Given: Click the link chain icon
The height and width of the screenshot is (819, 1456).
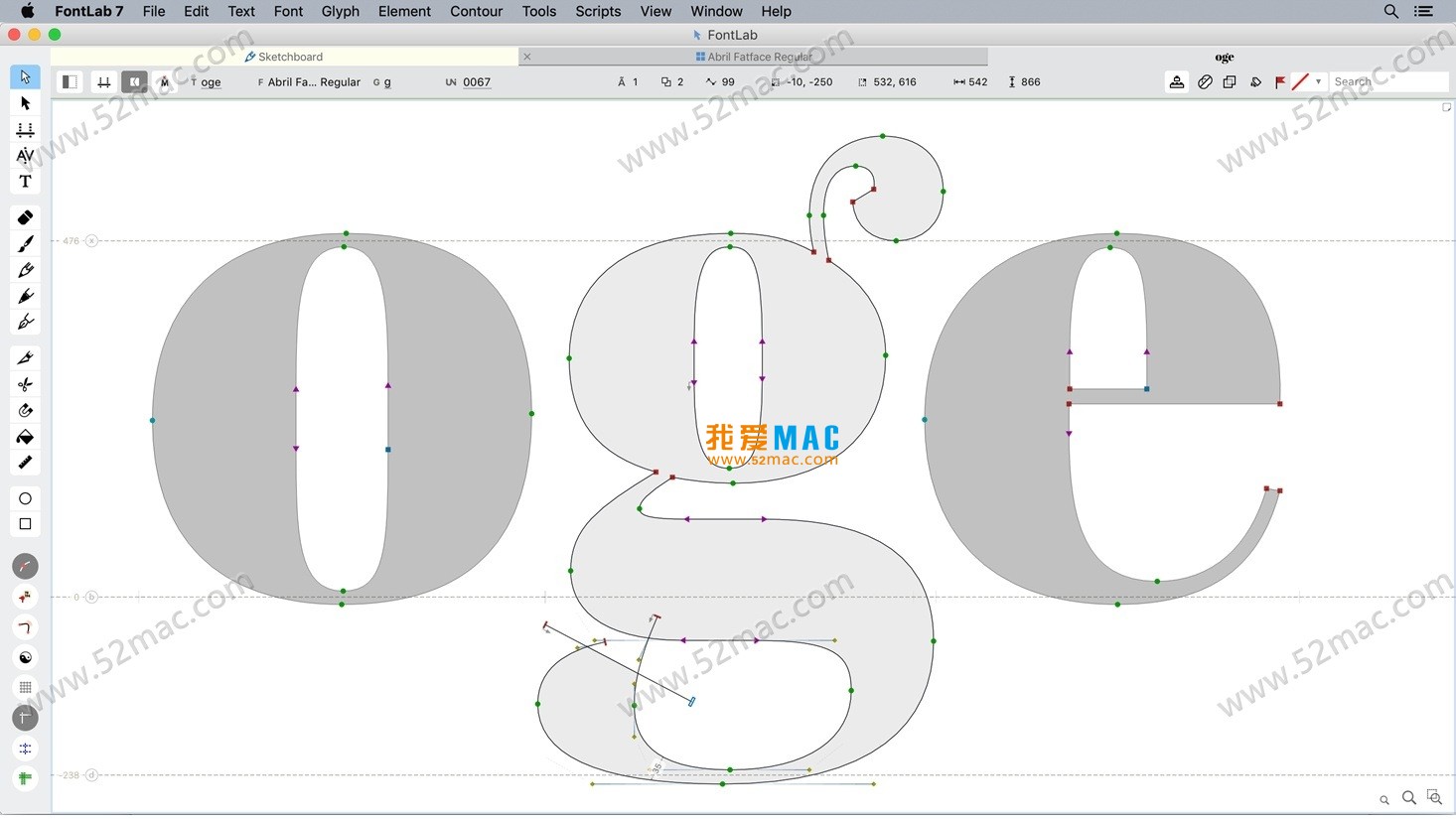Looking at the screenshot, I should click(x=1205, y=81).
